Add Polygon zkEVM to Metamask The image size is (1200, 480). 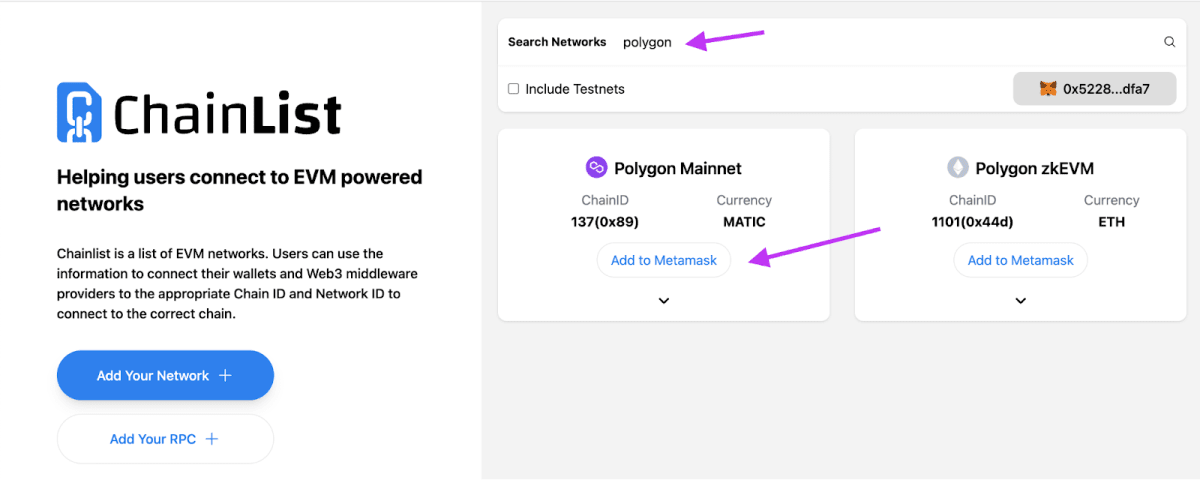pyautogui.click(x=1020, y=260)
